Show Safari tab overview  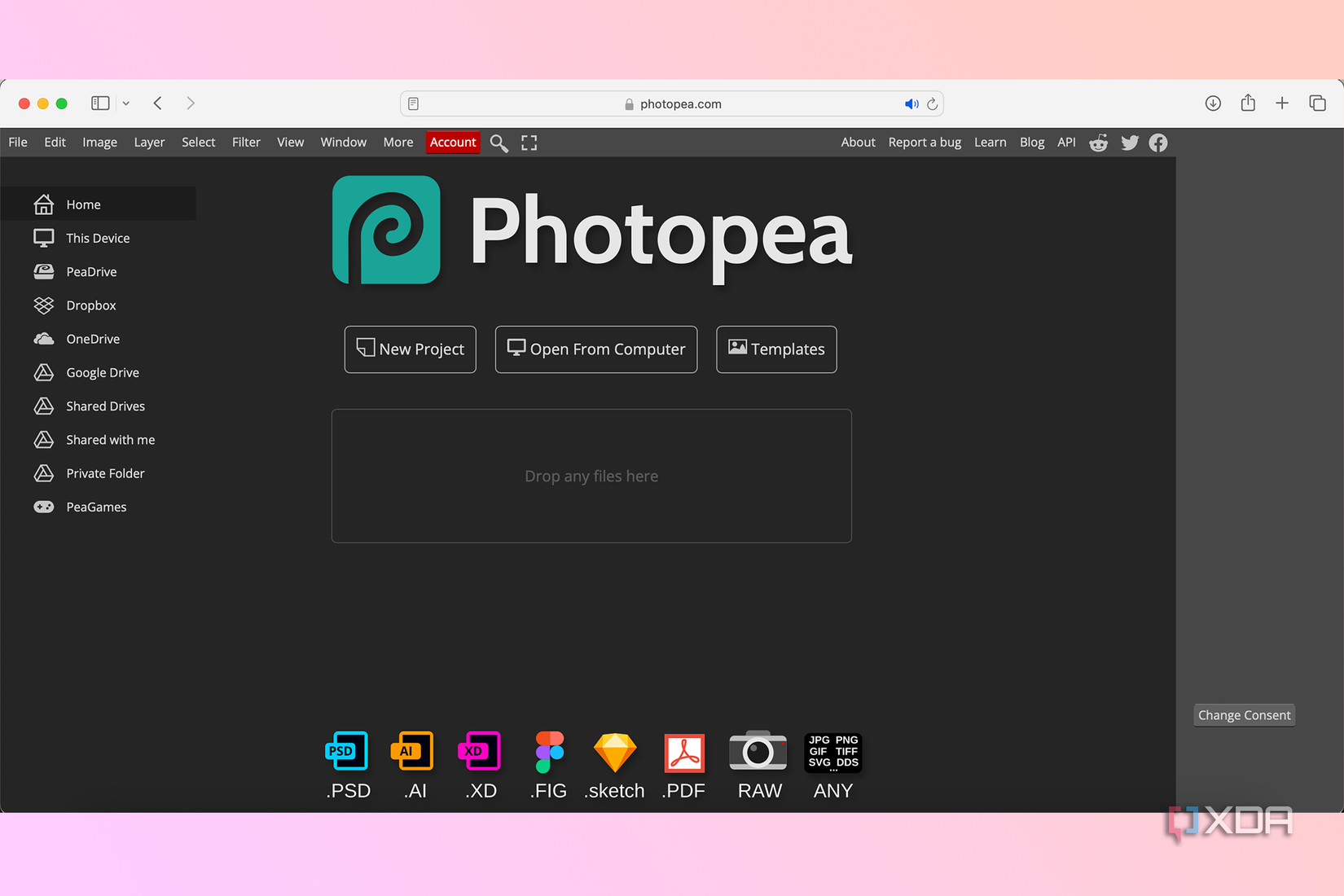1317,103
